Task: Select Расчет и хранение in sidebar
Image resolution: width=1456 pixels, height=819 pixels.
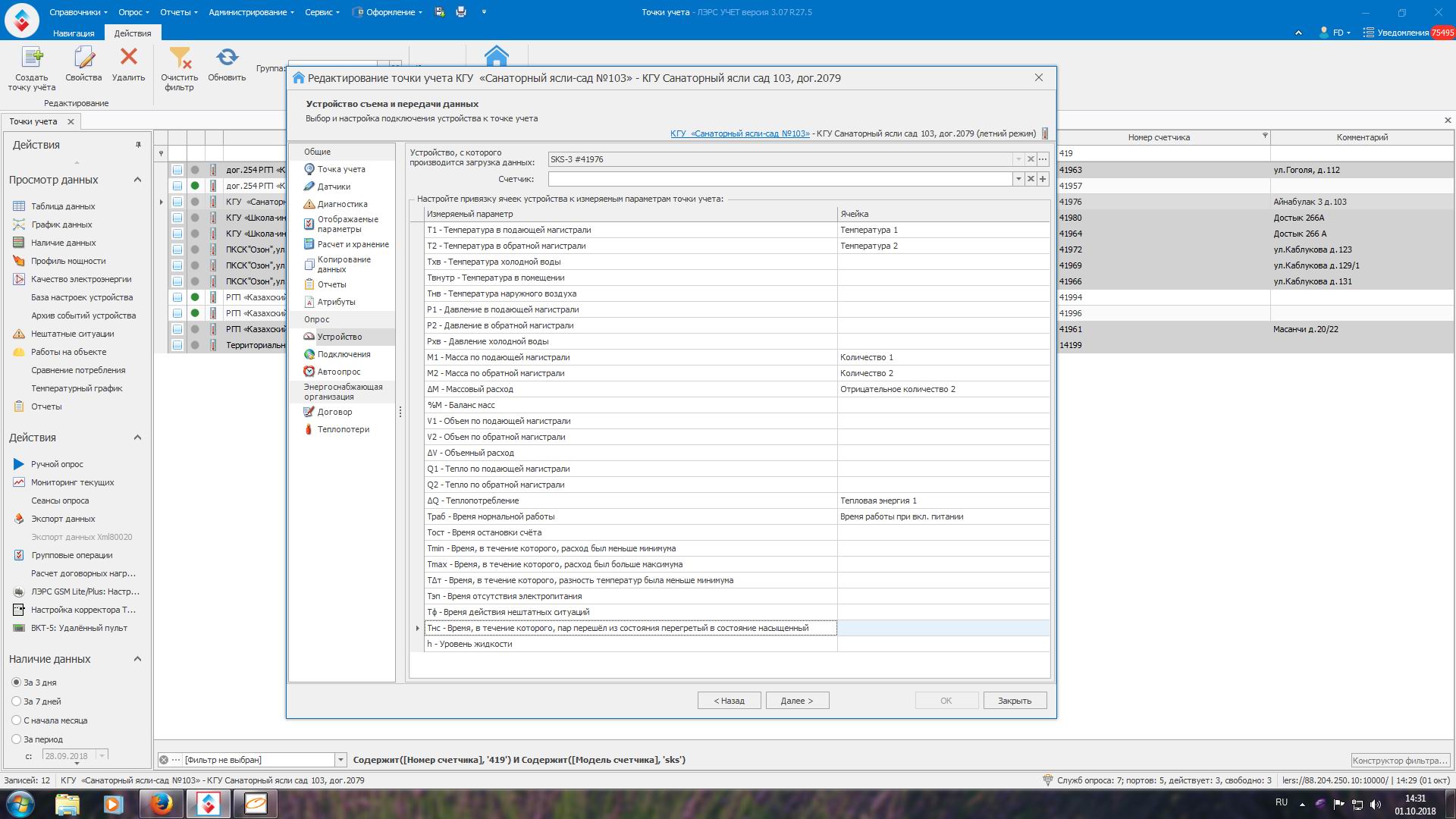Action: (353, 244)
